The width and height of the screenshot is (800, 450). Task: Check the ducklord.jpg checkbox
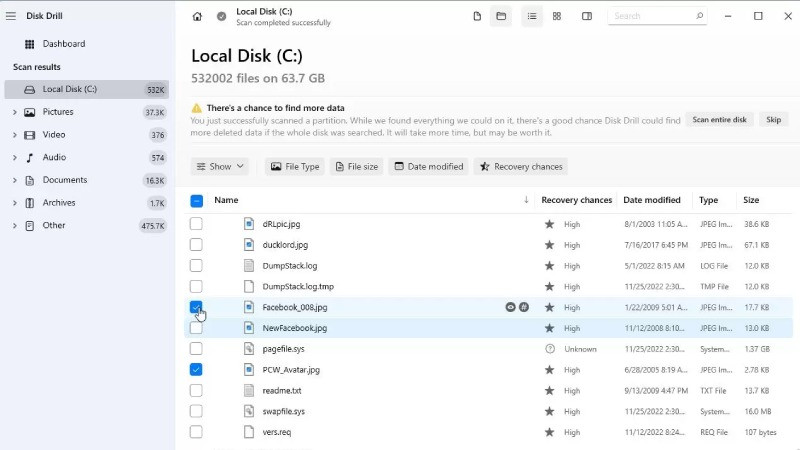pyautogui.click(x=196, y=245)
